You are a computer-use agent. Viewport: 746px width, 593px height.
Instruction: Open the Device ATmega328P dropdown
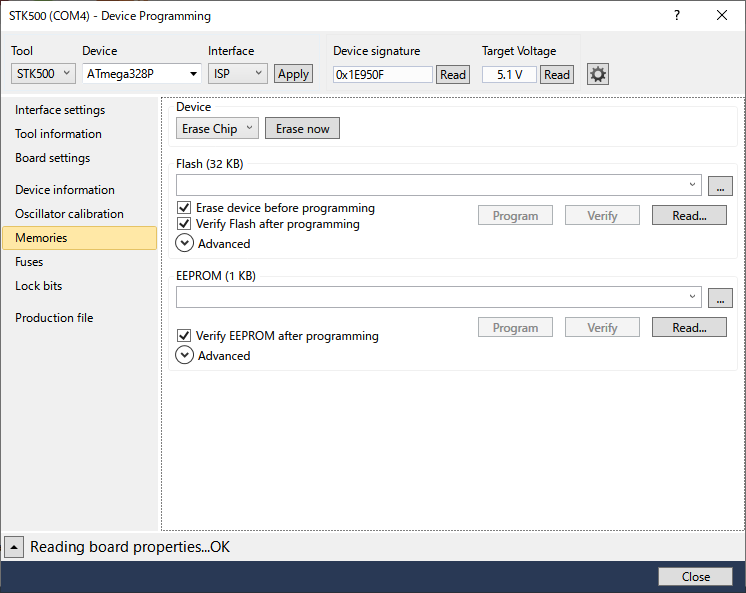pos(142,74)
